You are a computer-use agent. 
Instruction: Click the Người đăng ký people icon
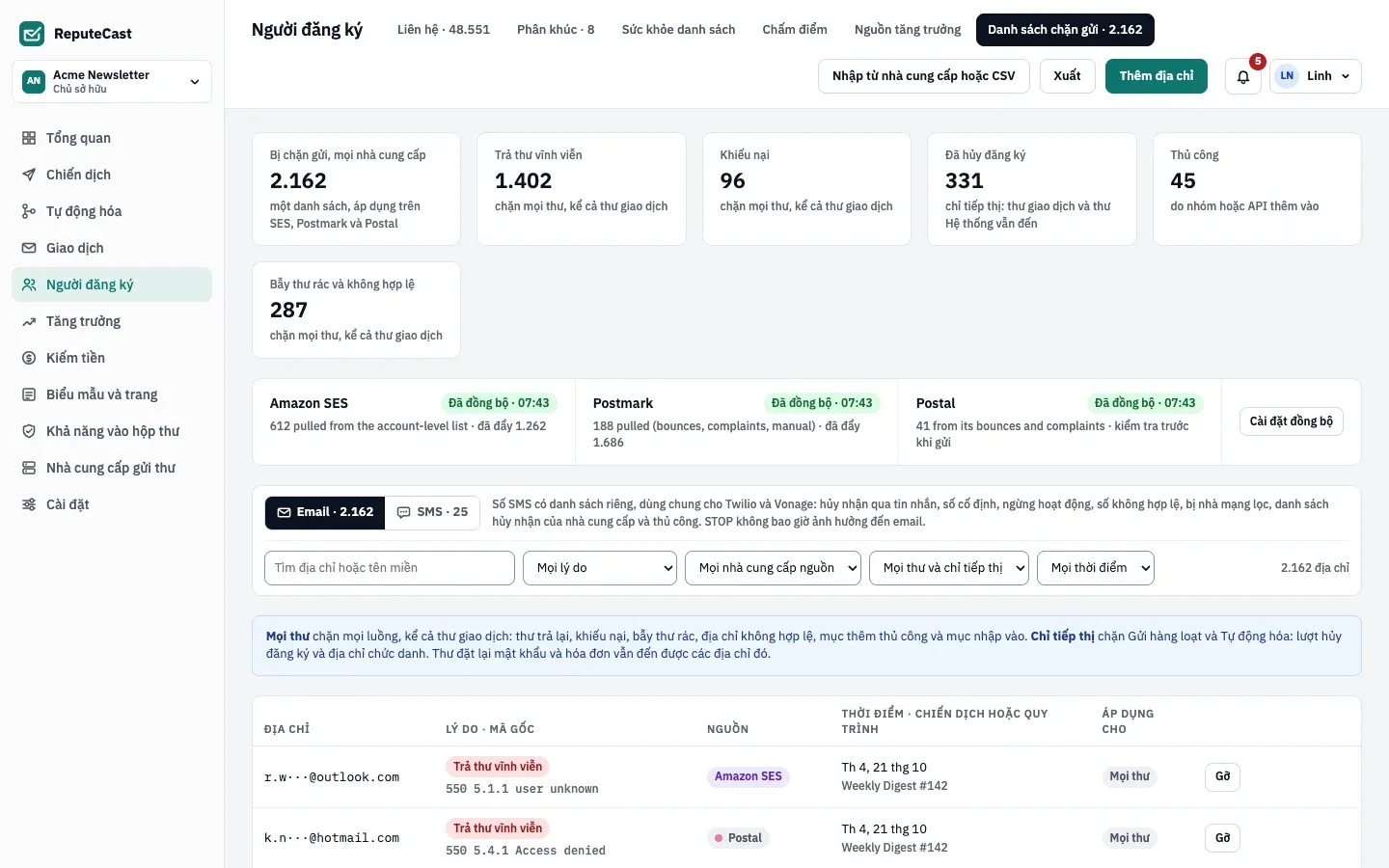click(x=29, y=285)
